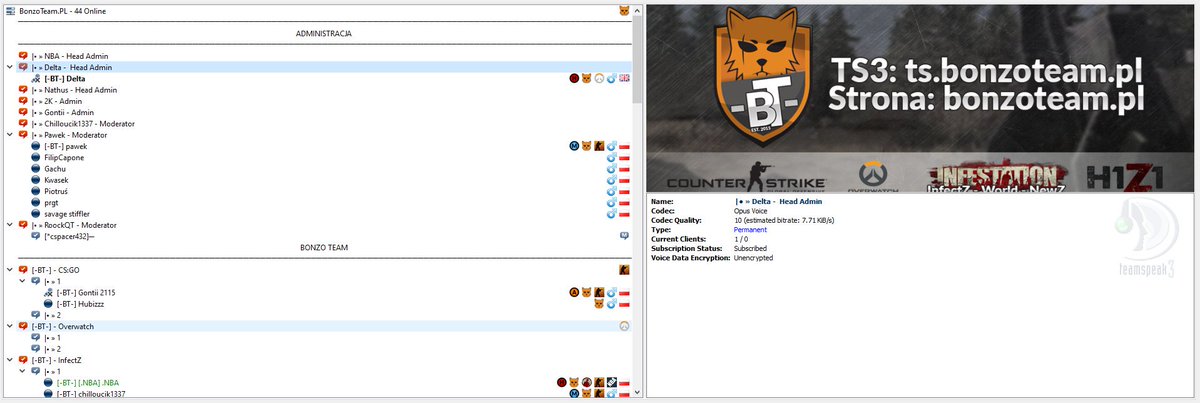Click the red badge on [.NBA] .NBA row
Image resolution: width=1200 pixels, height=403 pixels.
562,382
